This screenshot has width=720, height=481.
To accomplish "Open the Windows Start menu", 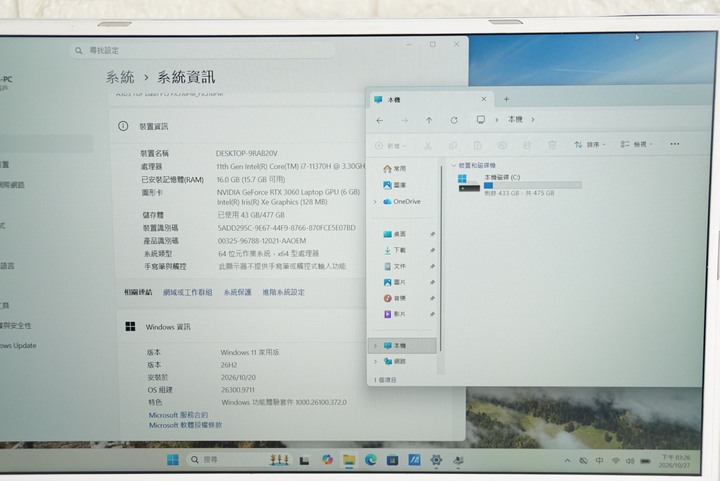I will point(173,460).
